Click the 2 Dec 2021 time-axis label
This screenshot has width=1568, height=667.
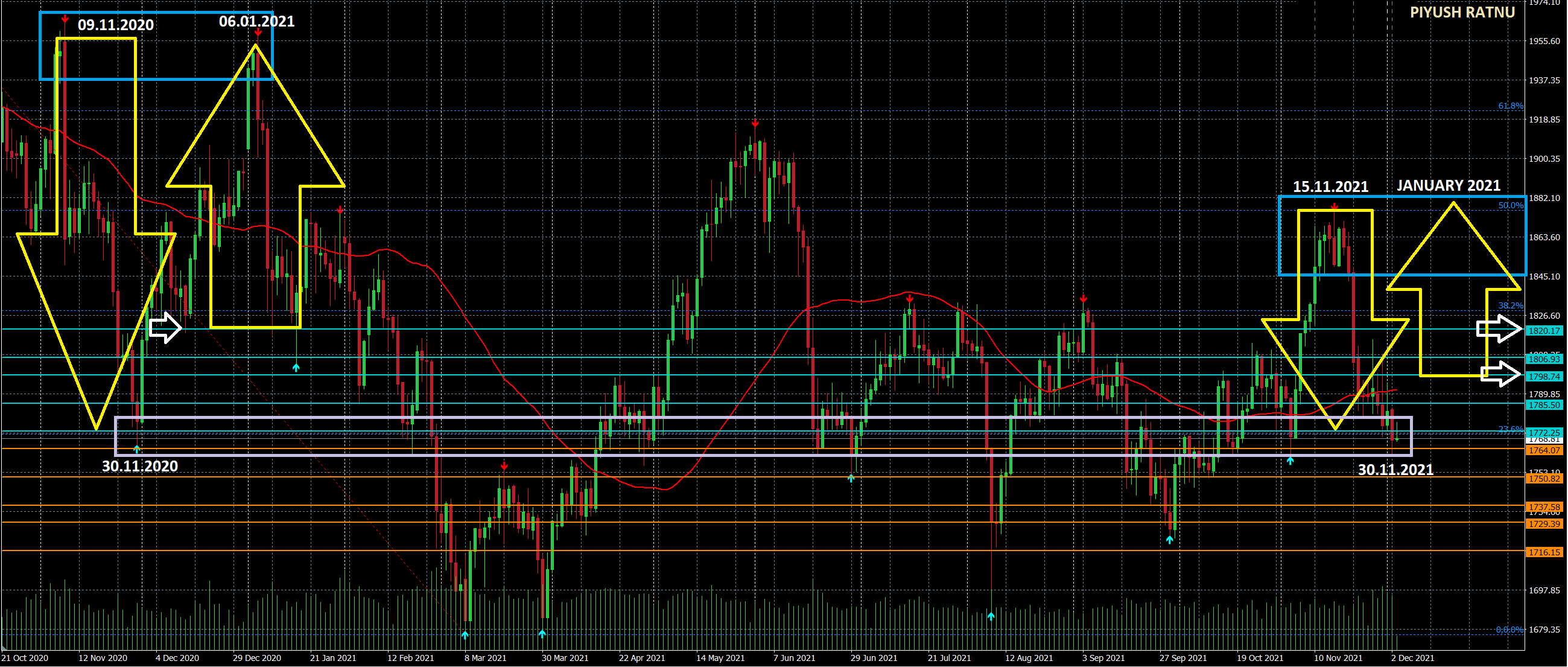(1413, 658)
